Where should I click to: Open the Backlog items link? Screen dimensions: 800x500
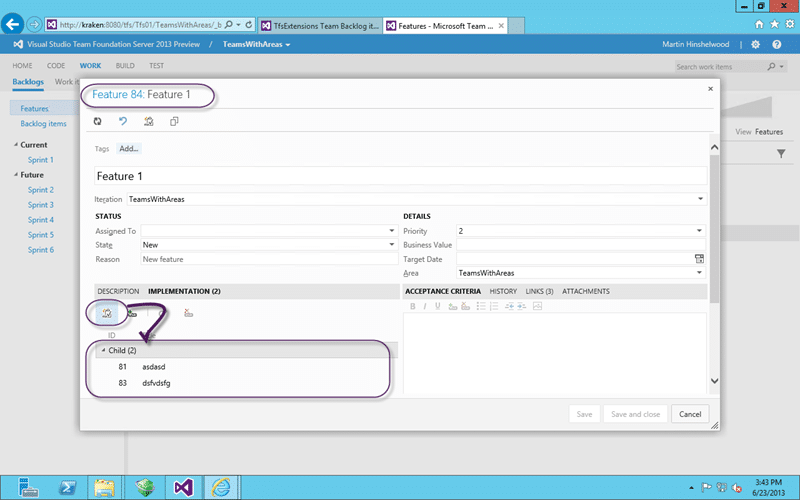coord(43,123)
